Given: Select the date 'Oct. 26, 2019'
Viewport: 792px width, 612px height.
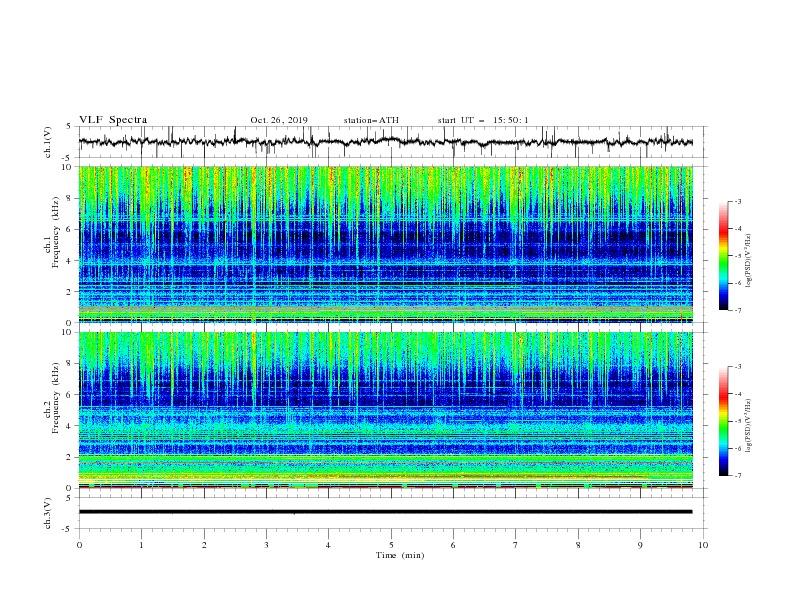Looking at the screenshot, I should tap(279, 120).
